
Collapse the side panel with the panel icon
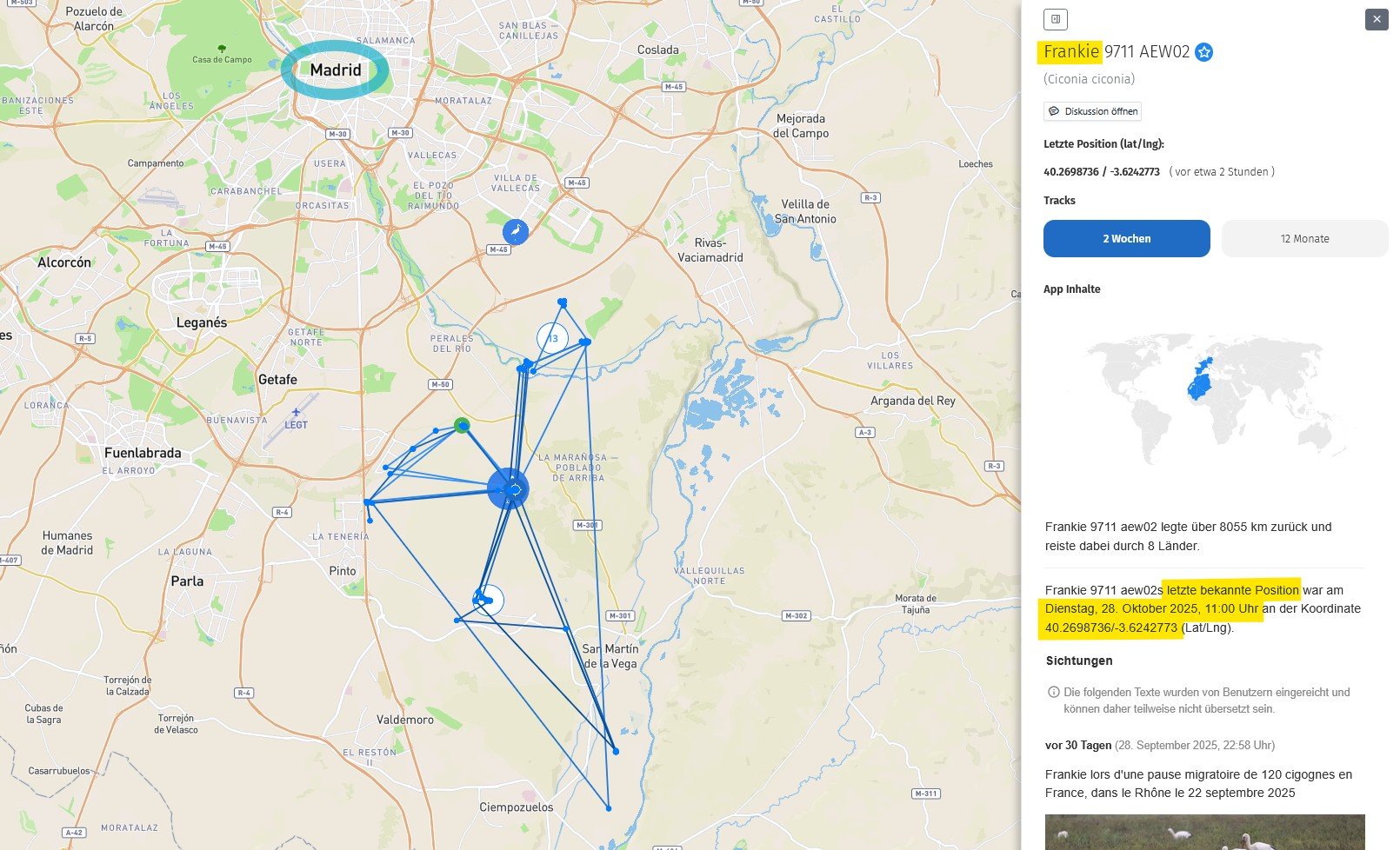pos(1055,19)
